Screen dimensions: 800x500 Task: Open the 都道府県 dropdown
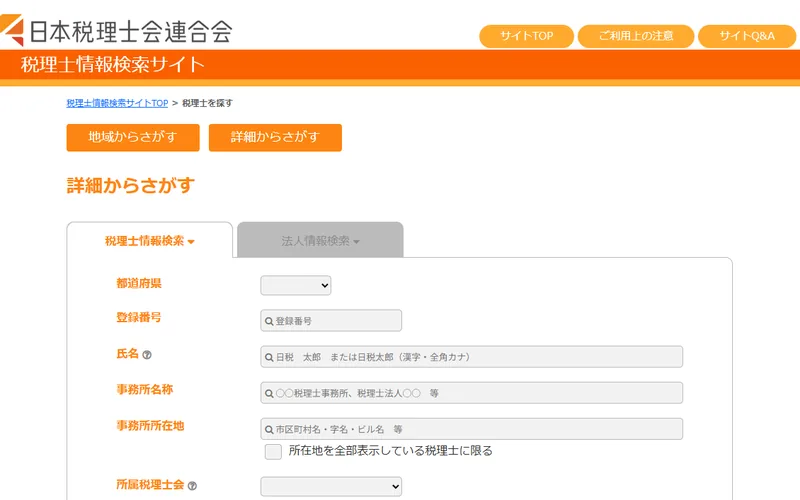click(x=295, y=285)
